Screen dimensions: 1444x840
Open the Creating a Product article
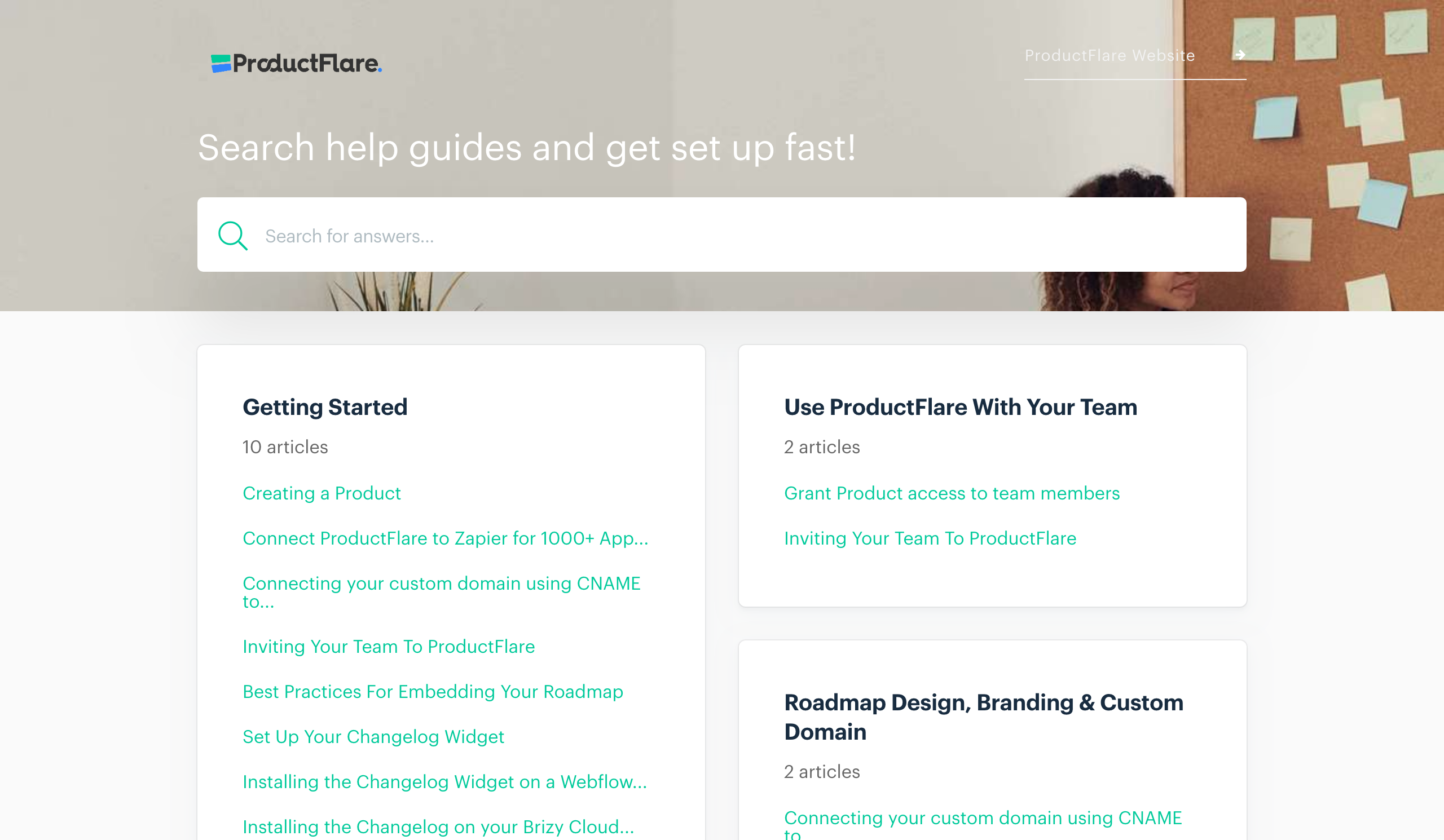click(x=322, y=493)
